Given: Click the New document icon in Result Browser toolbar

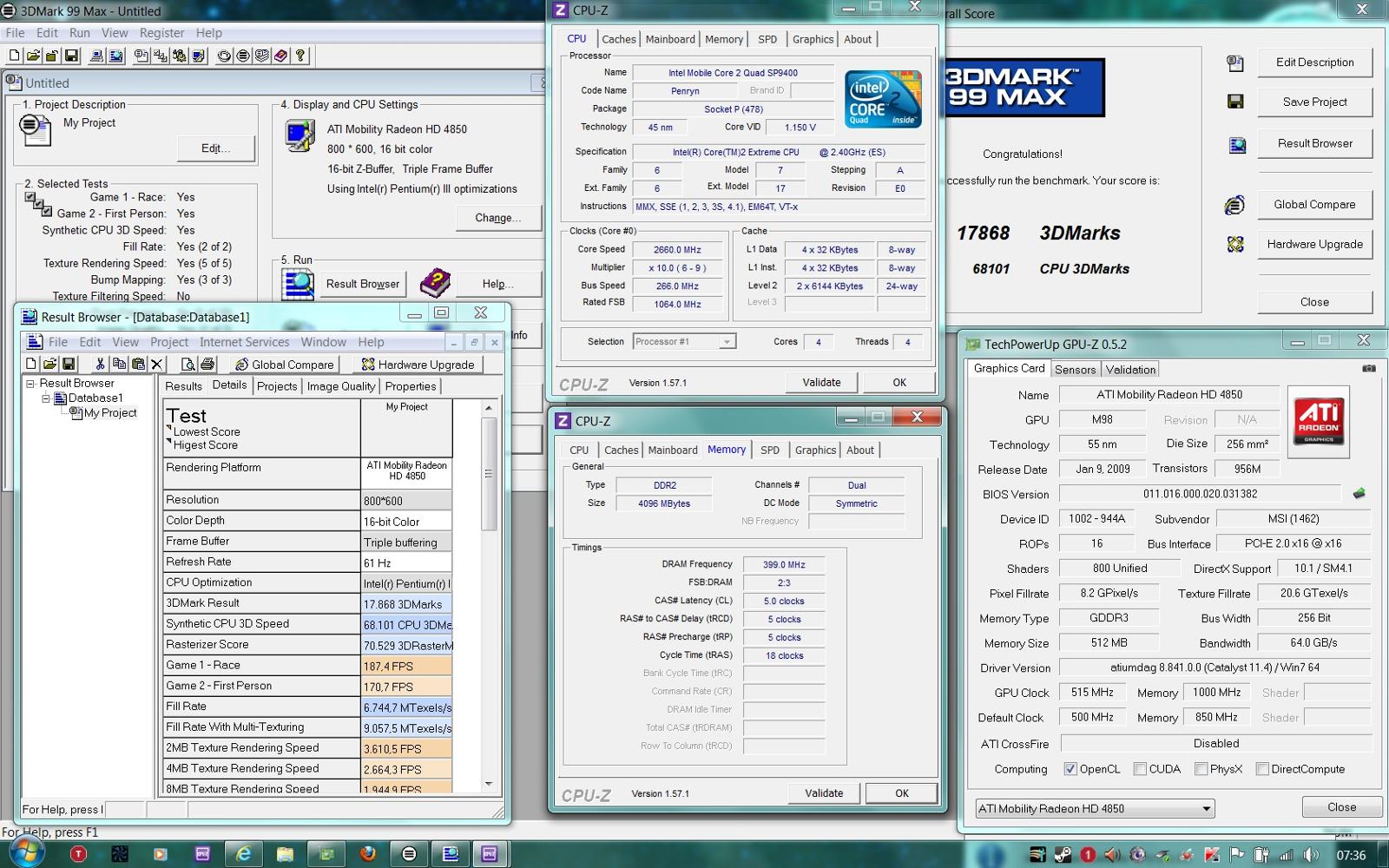Looking at the screenshot, I should 31,364.
